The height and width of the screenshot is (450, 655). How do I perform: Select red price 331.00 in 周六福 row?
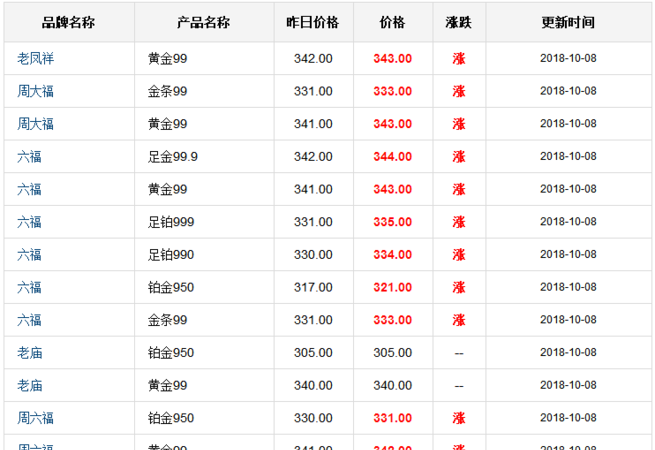(x=393, y=418)
